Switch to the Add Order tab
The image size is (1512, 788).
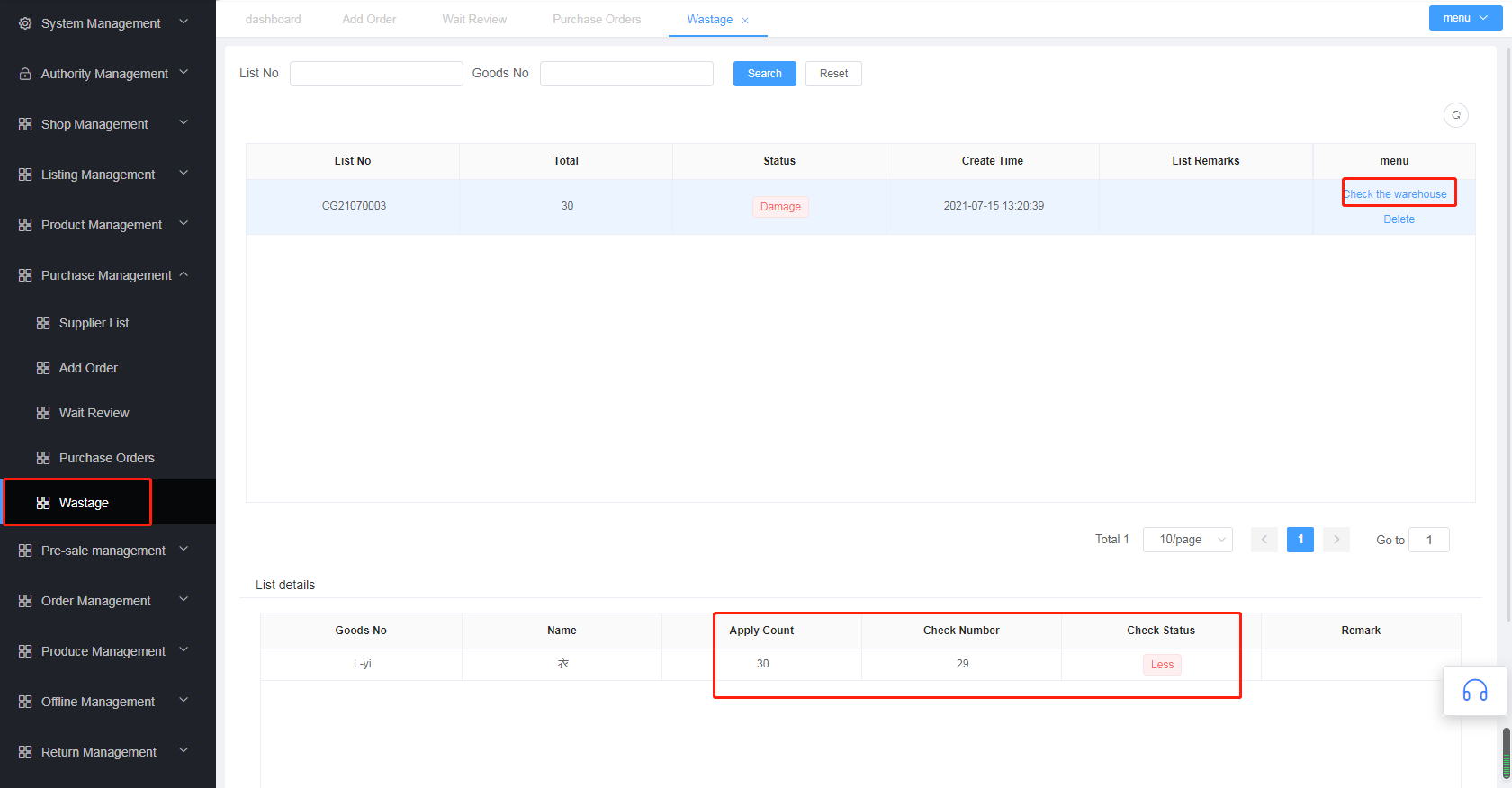point(369,20)
